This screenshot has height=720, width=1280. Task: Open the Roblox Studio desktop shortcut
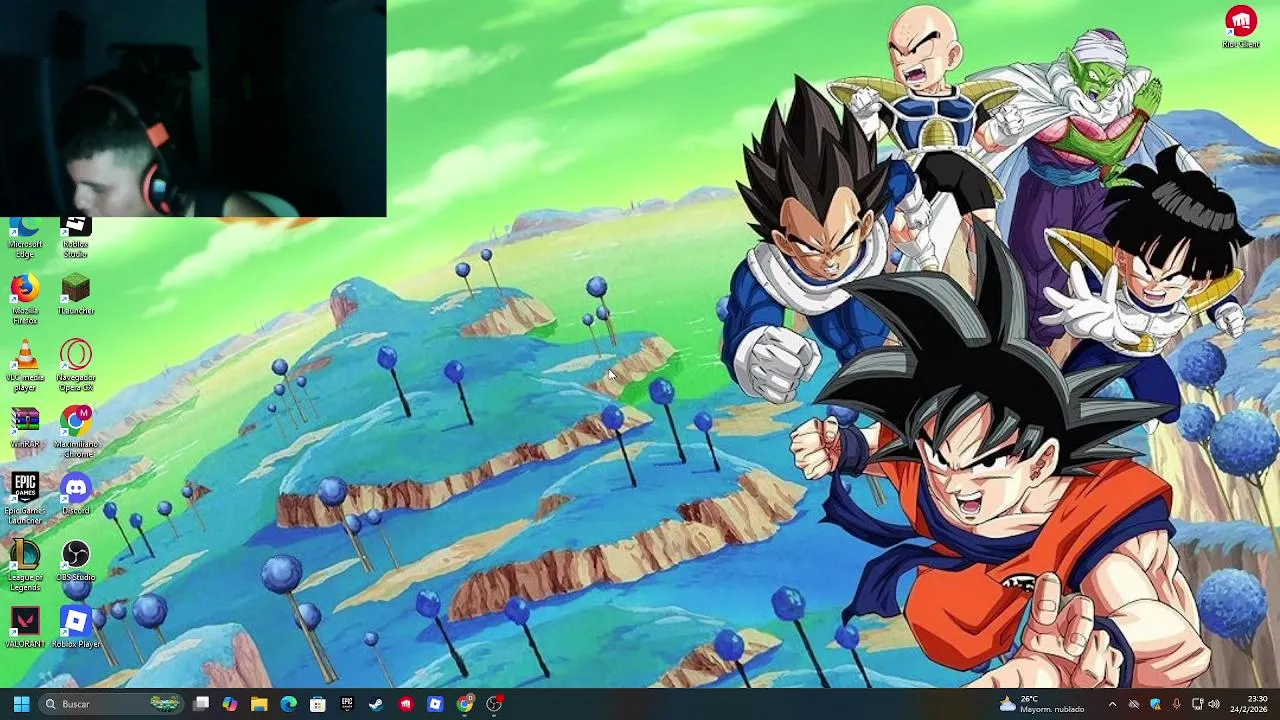point(75,238)
